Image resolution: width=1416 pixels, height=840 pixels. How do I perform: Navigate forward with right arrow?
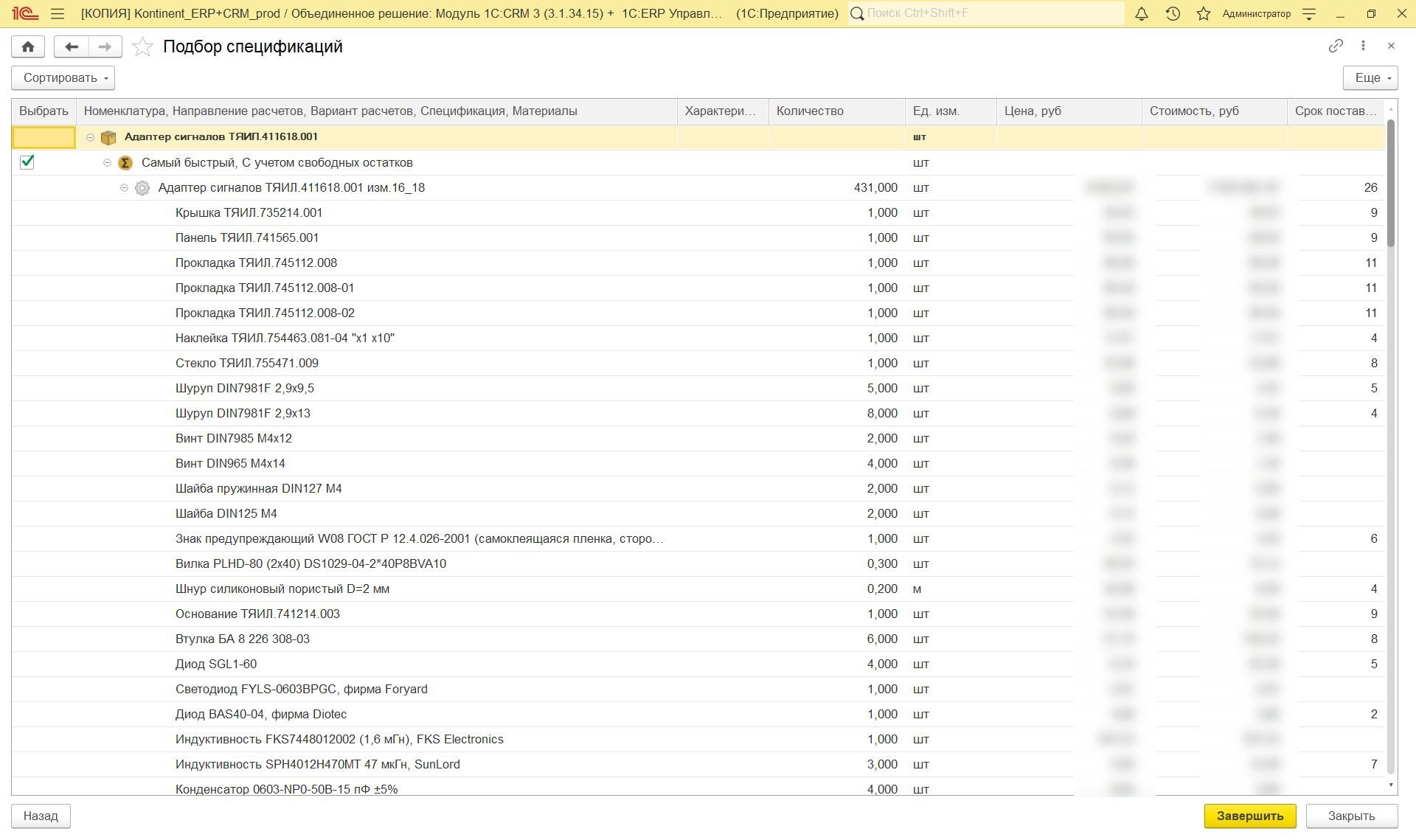pyautogui.click(x=105, y=46)
